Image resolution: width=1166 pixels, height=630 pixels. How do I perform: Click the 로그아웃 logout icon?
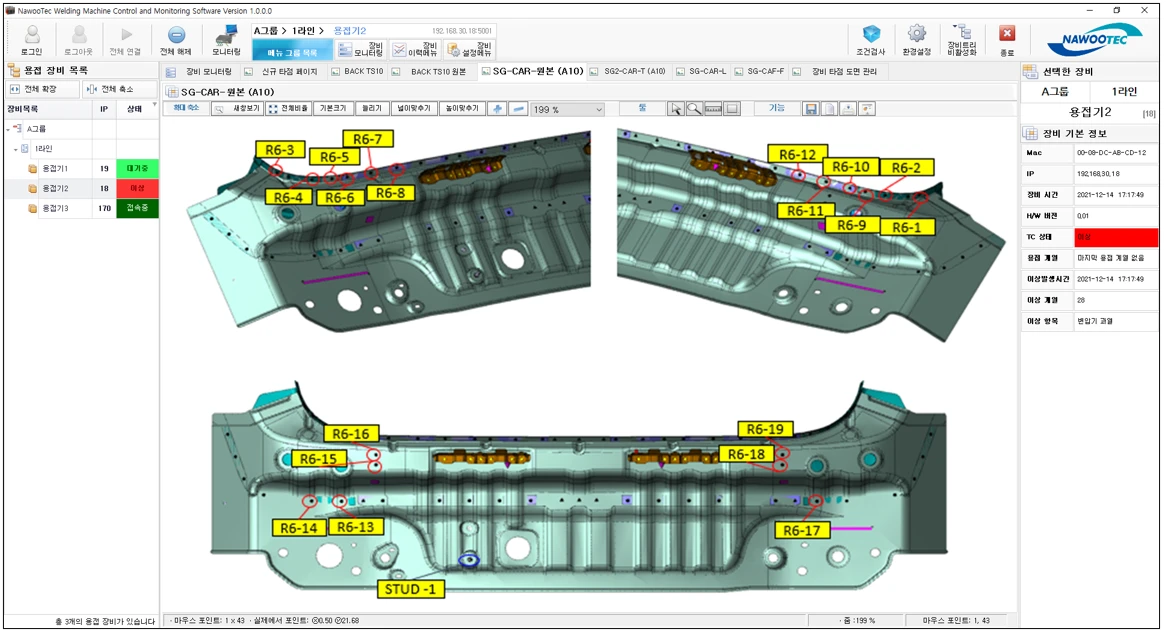[x=78, y=36]
